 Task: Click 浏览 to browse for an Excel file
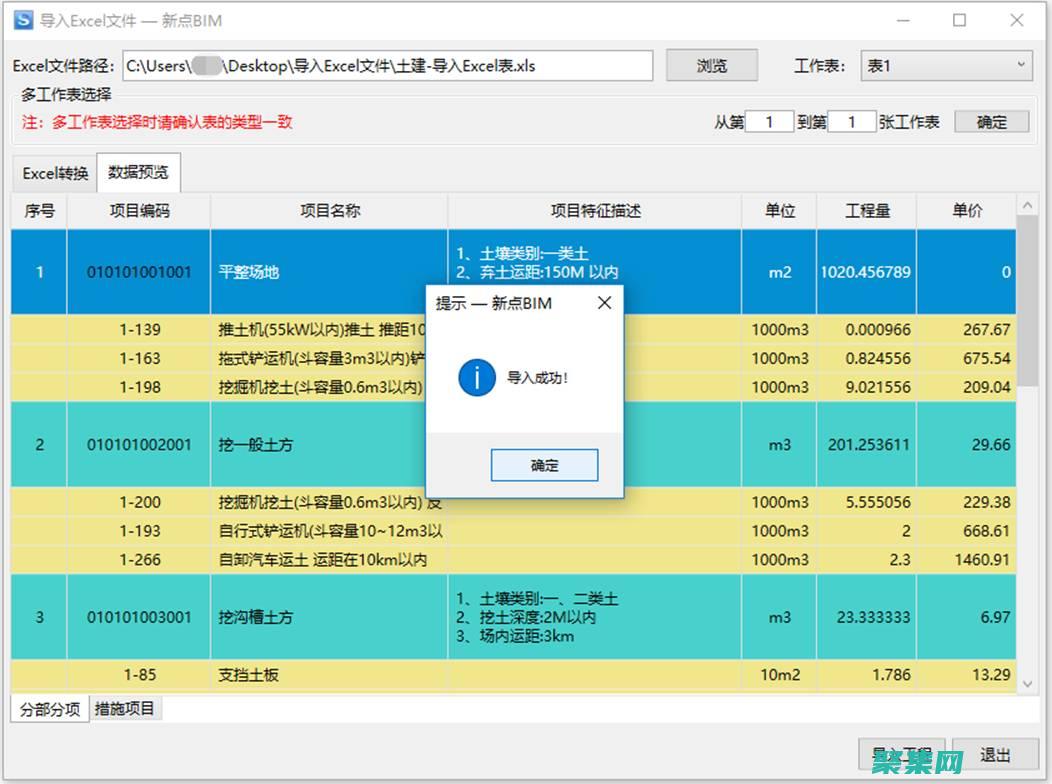[711, 64]
